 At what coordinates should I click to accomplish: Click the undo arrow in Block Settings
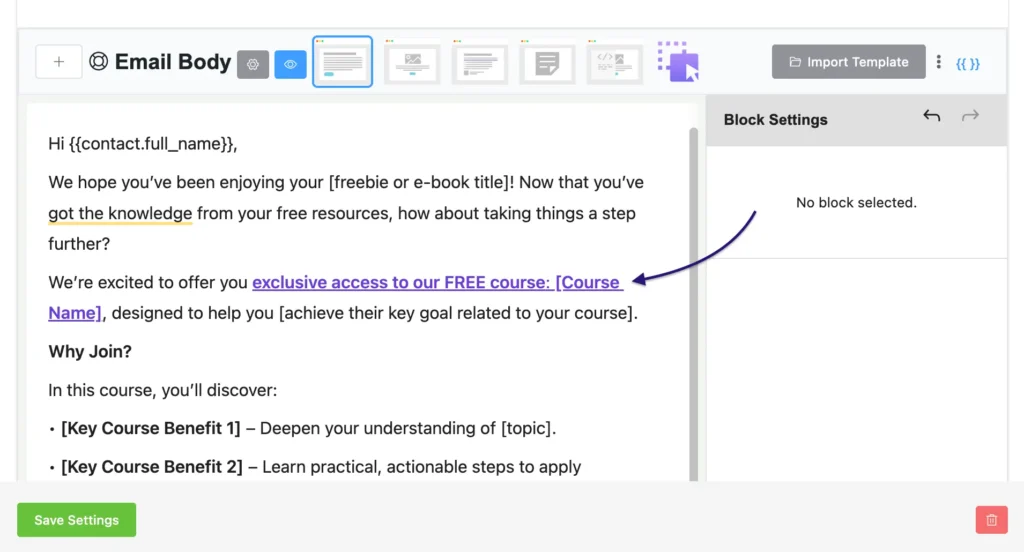pos(932,116)
